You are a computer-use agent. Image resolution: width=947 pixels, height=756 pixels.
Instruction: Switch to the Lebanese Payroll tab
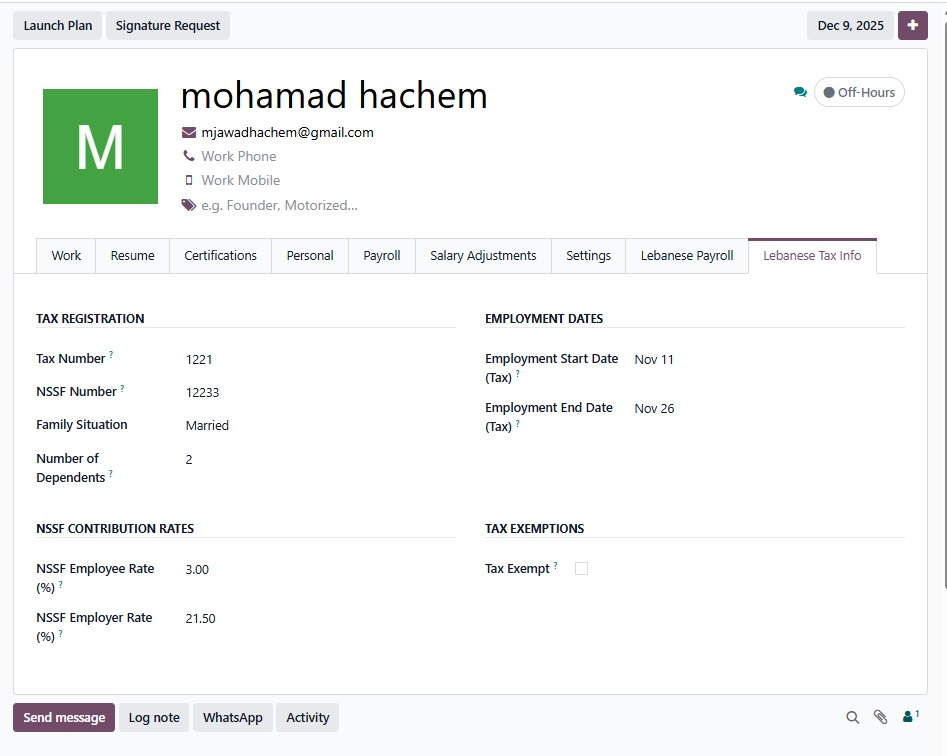tap(686, 256)
